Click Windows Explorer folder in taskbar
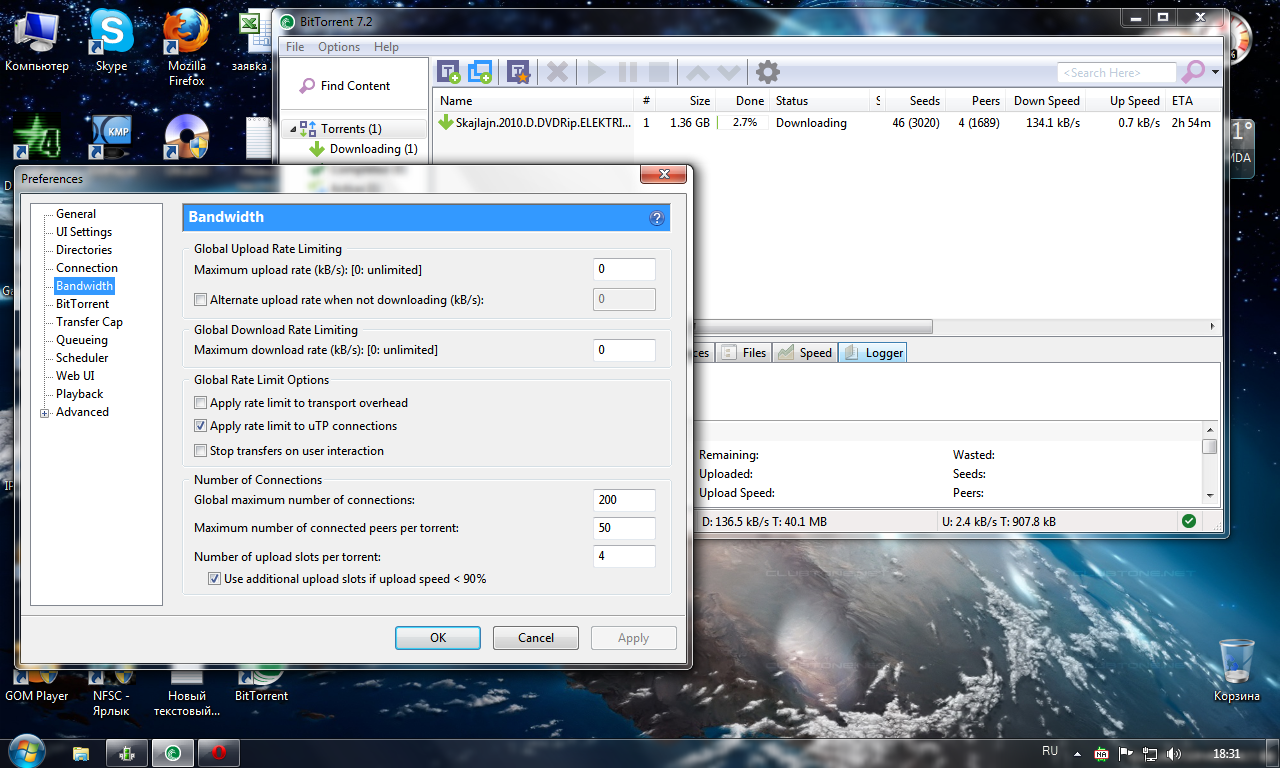This screenshot has width=1280, height=768. 82,753
